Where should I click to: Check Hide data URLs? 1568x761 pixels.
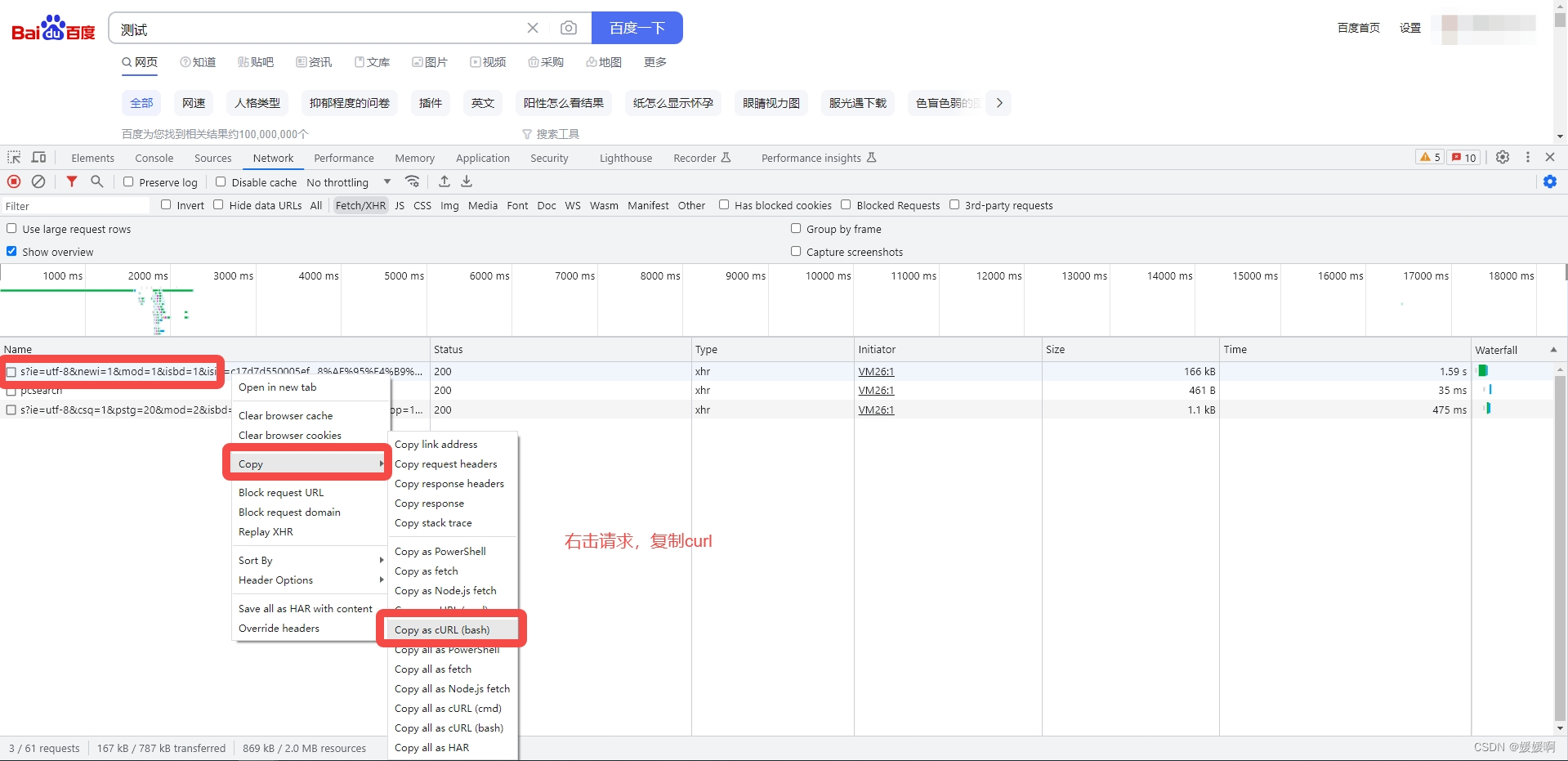coord(218,204)
